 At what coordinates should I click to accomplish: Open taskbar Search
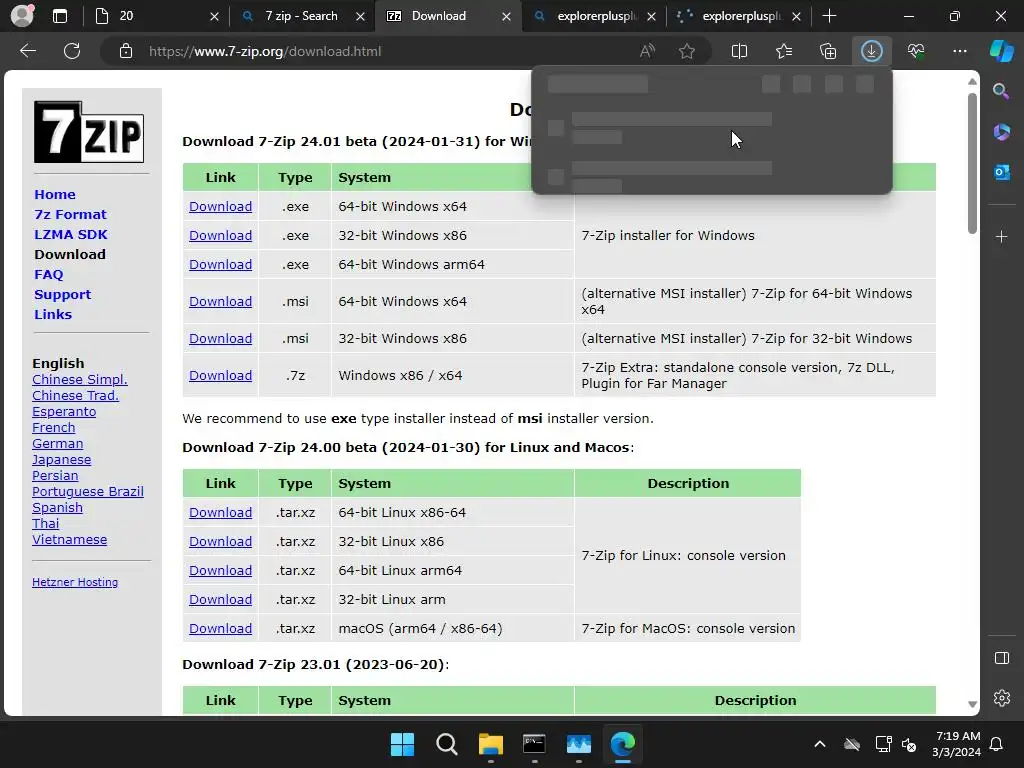[x=447, y=744]
